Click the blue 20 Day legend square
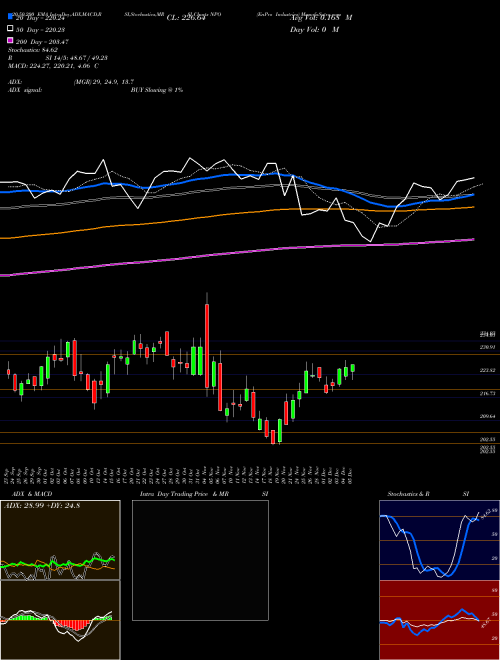Image resolution: width=500 pixels, height=660 pixels. [11, 16]
